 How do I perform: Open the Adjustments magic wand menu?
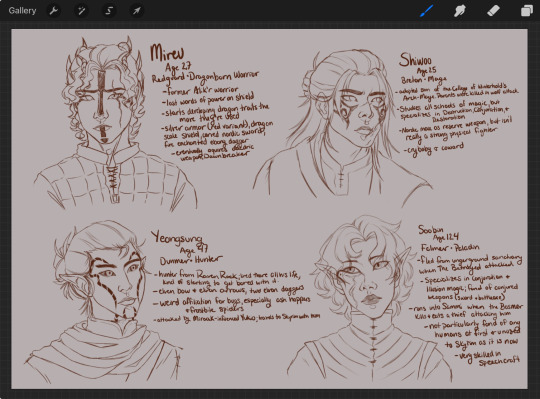click(x=81, y=11)
